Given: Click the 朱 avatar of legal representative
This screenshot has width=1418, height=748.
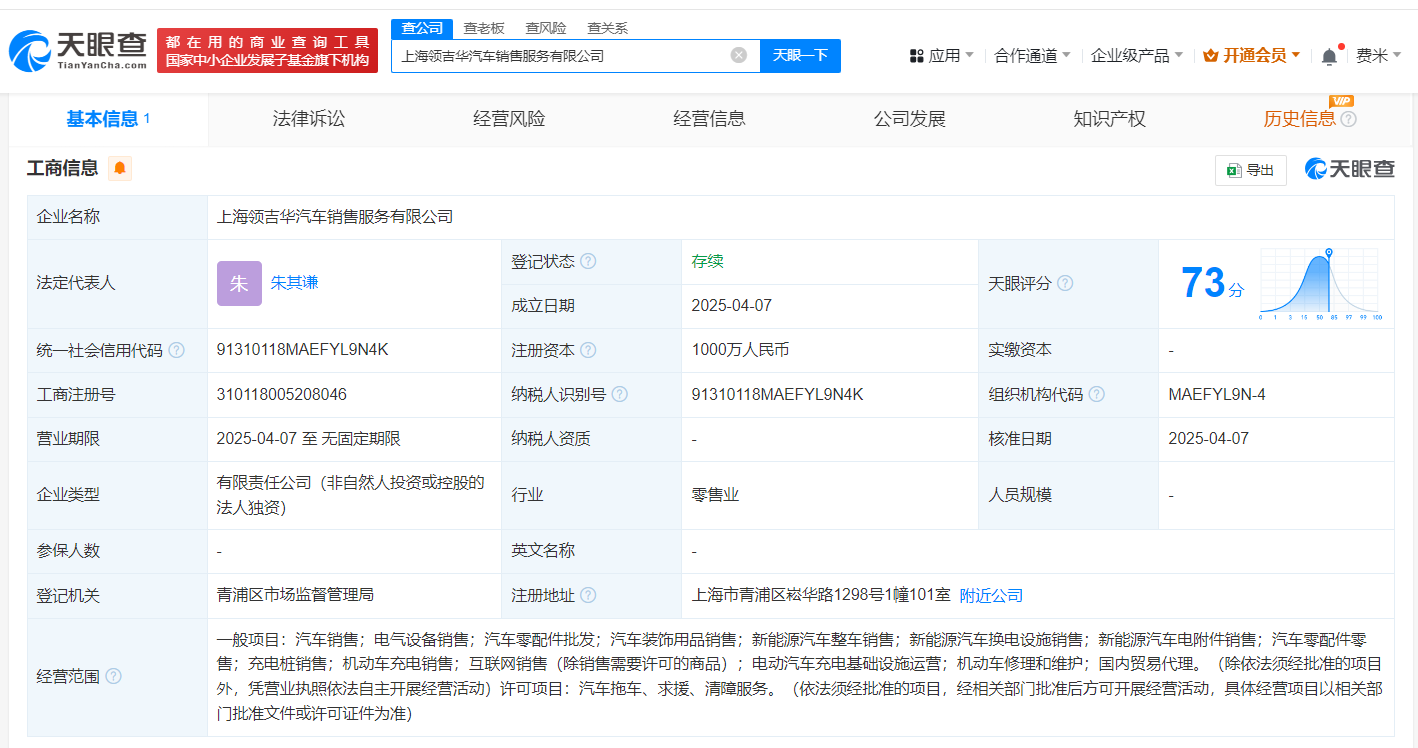Looking at the screenshot, I should [239, 283].
